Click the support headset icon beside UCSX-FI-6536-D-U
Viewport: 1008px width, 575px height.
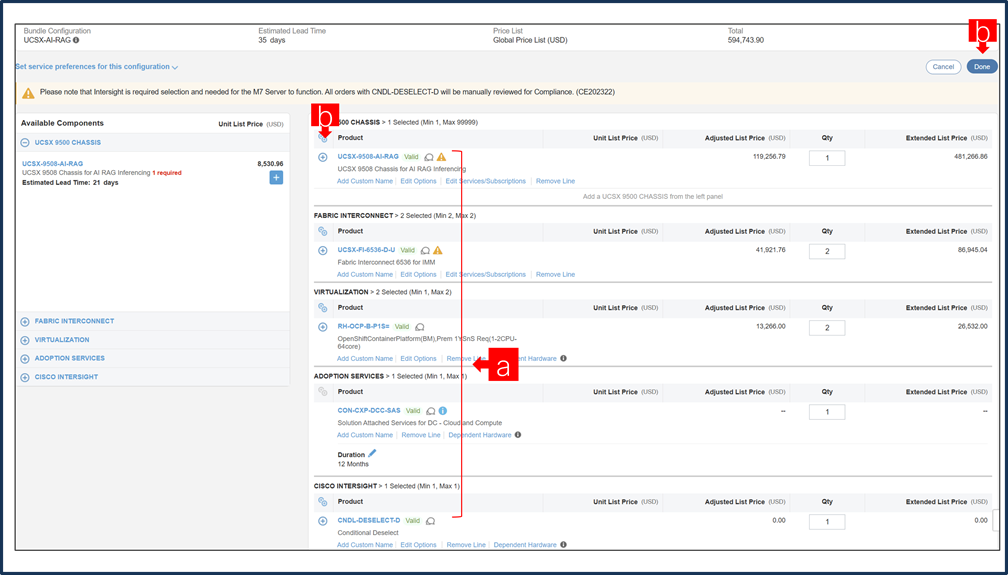[x=426, y=250]
